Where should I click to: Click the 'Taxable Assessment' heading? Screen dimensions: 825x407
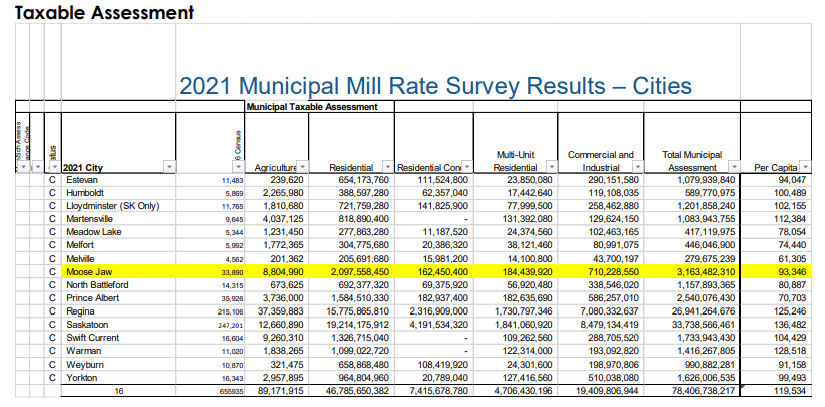pos(104,12)
